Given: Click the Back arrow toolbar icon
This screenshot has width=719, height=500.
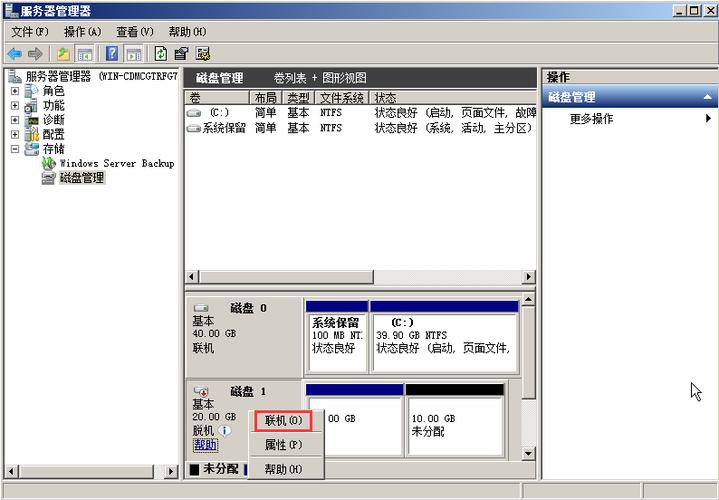Looking at the screenshot, I should coord(15,54).
